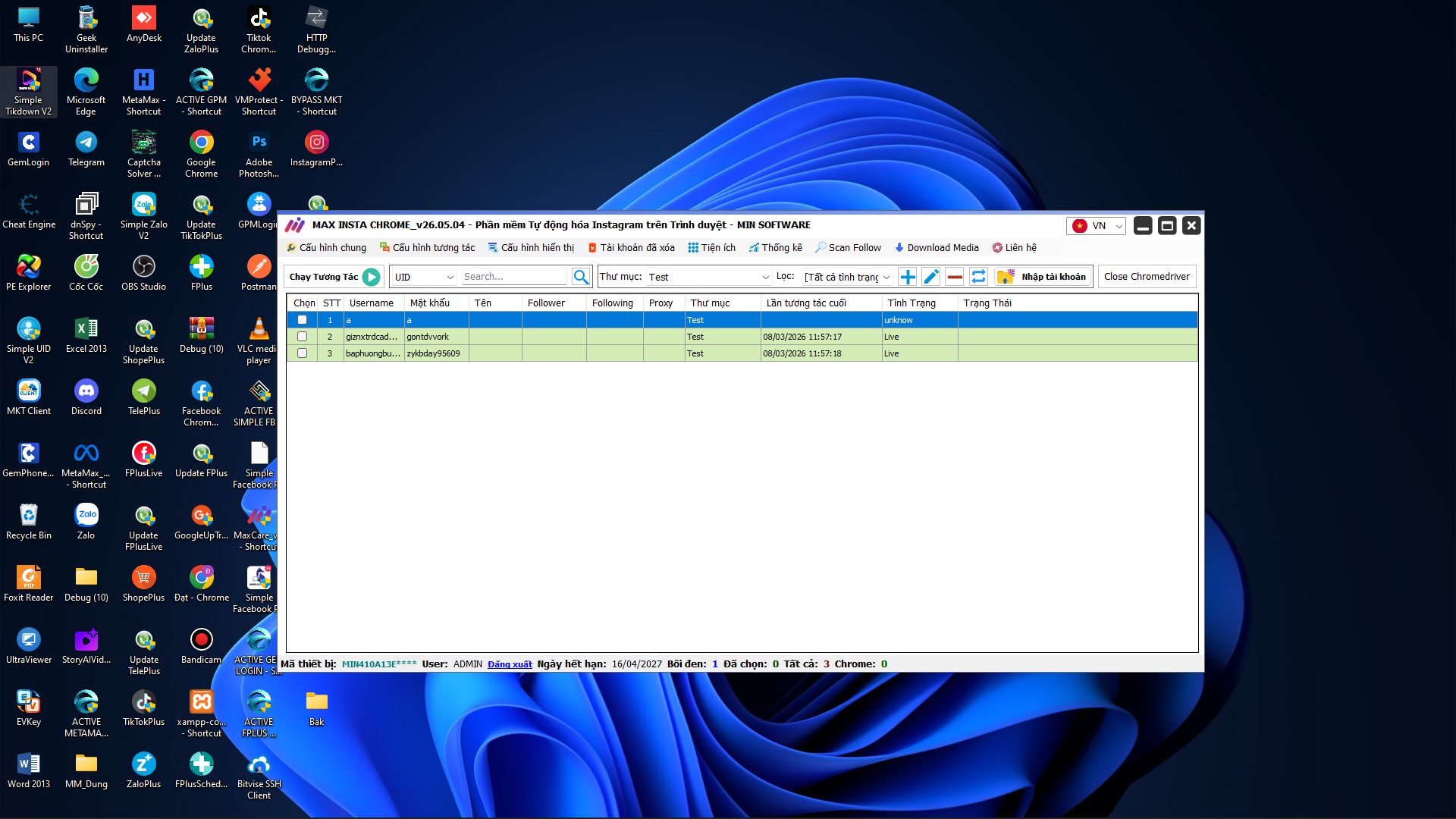Select the Recycle Bin icon
This screenshot has width=1456, height=819.
pyautogui.click(x=29, y=522)
